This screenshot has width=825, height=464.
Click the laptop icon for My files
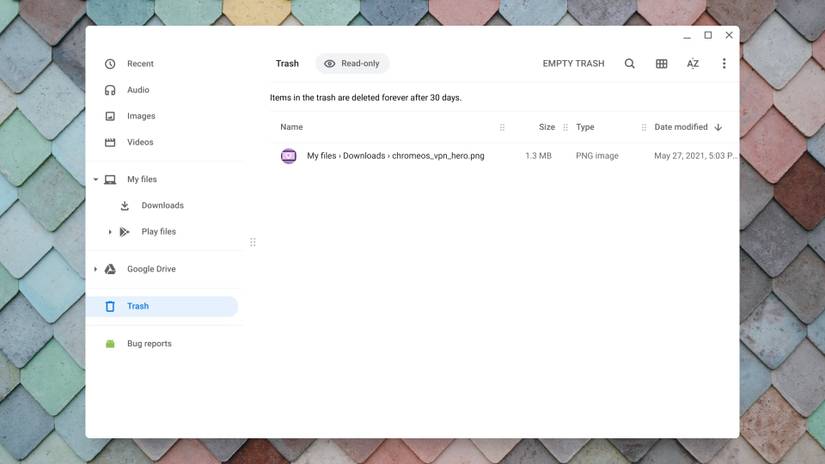point(110,179)
